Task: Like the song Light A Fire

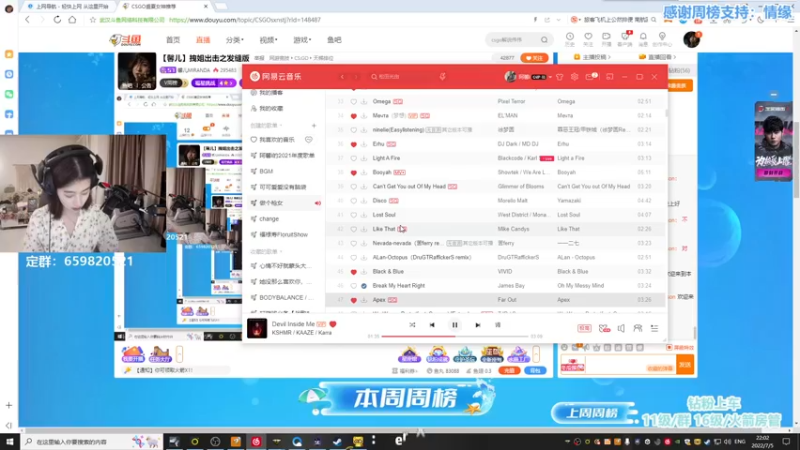Action: pyautogui.click(x=354, y=159)
